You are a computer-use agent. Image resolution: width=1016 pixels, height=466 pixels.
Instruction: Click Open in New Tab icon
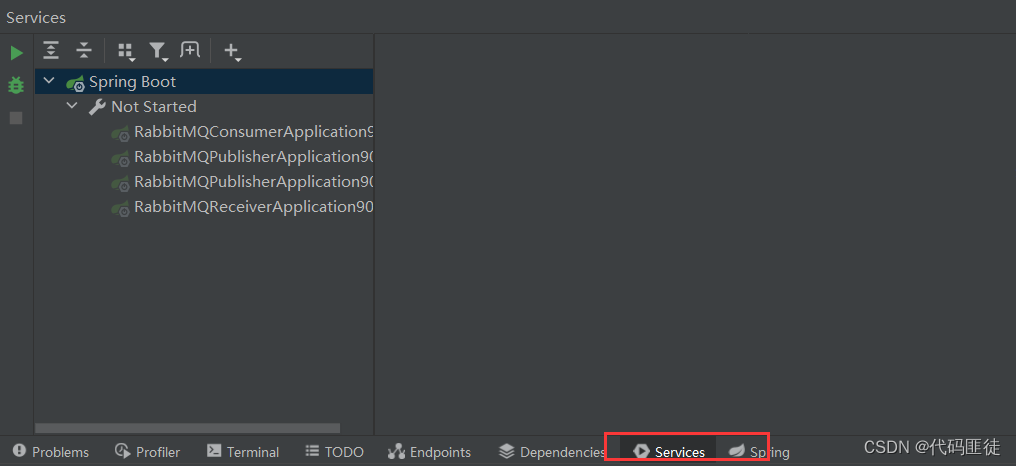point(190,50)
